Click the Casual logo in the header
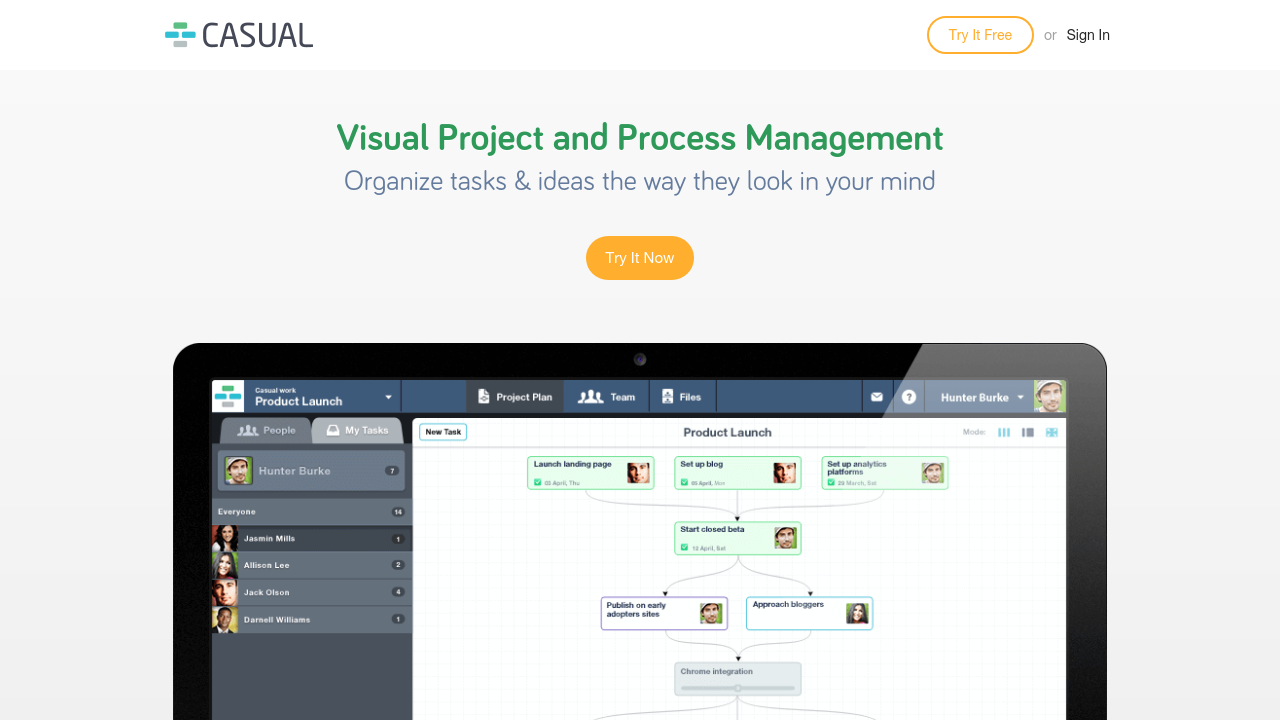 coord(239,35)
